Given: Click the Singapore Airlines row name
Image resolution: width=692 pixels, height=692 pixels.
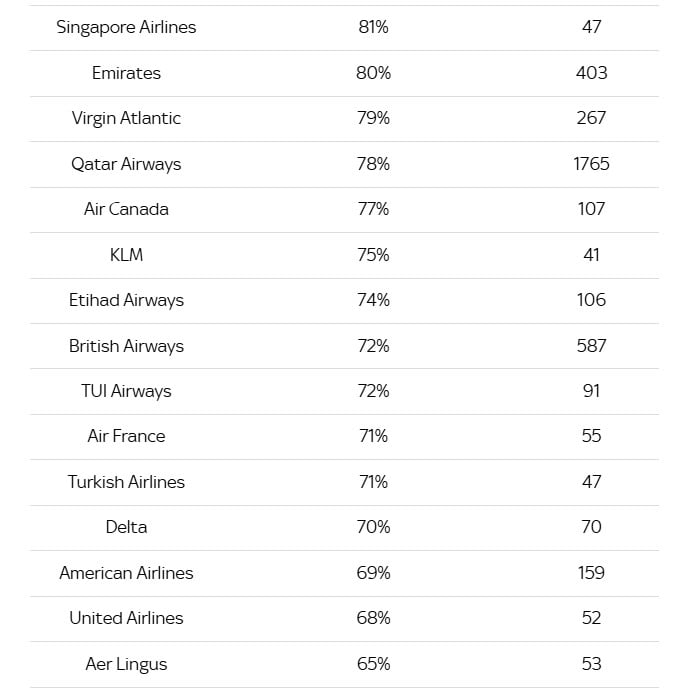Looking at the screenshot, I should [126, 27].
